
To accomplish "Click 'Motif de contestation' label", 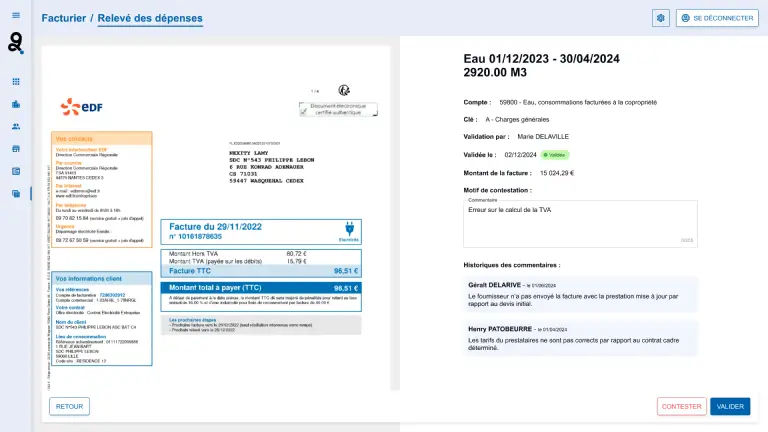I will point(498,190).
